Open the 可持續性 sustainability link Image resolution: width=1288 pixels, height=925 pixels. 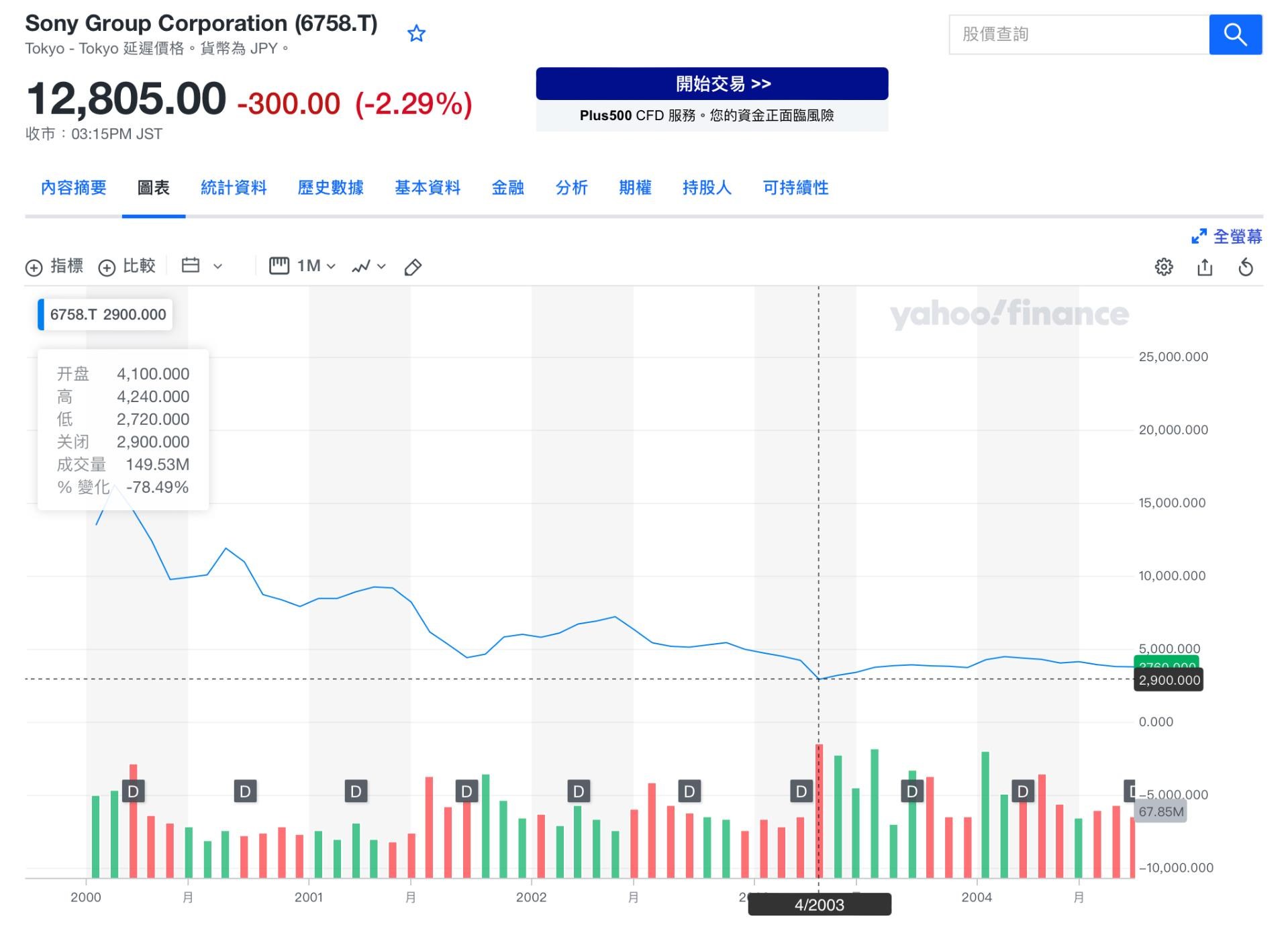(x=795, y=188)
